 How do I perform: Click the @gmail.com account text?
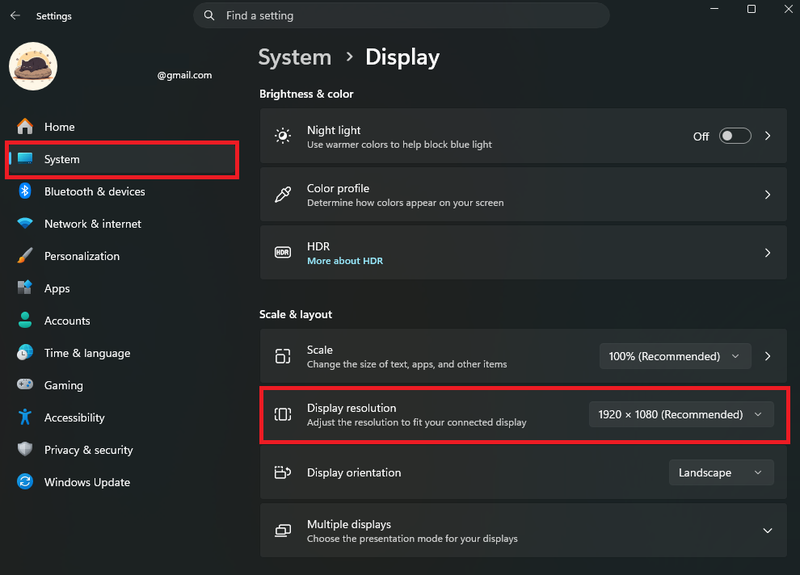pos(184,75)
